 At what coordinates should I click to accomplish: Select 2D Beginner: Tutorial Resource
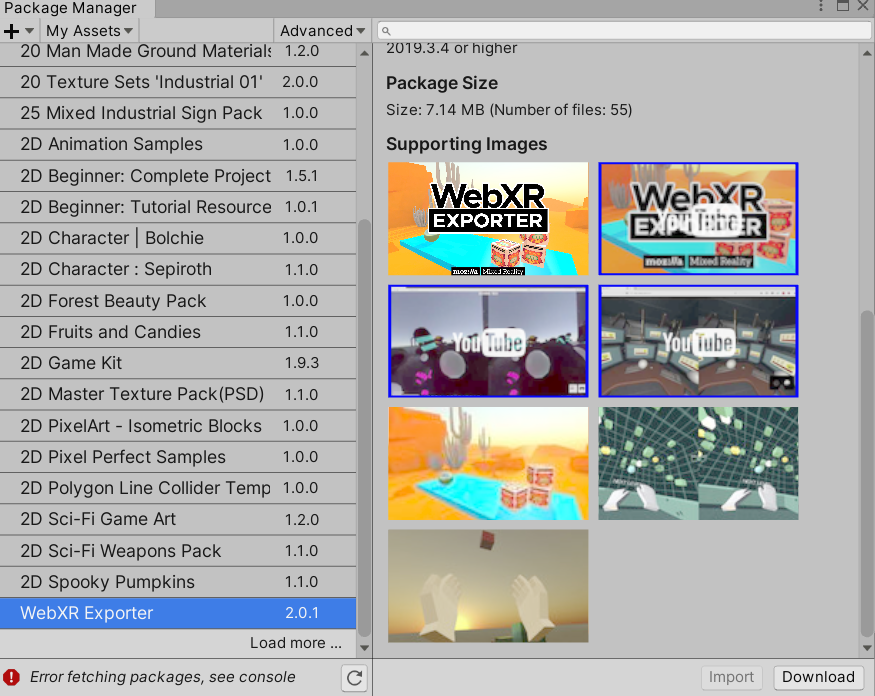[x=178, y=207]
